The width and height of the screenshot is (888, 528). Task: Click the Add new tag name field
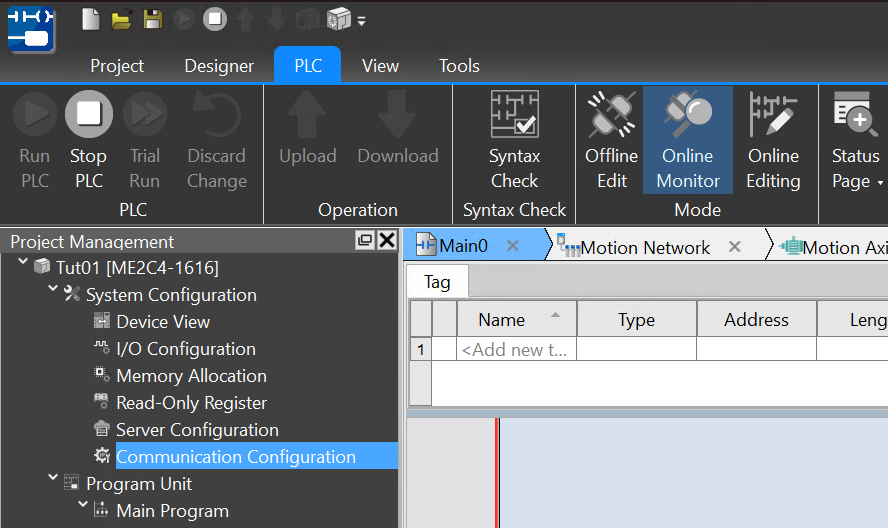516,349
